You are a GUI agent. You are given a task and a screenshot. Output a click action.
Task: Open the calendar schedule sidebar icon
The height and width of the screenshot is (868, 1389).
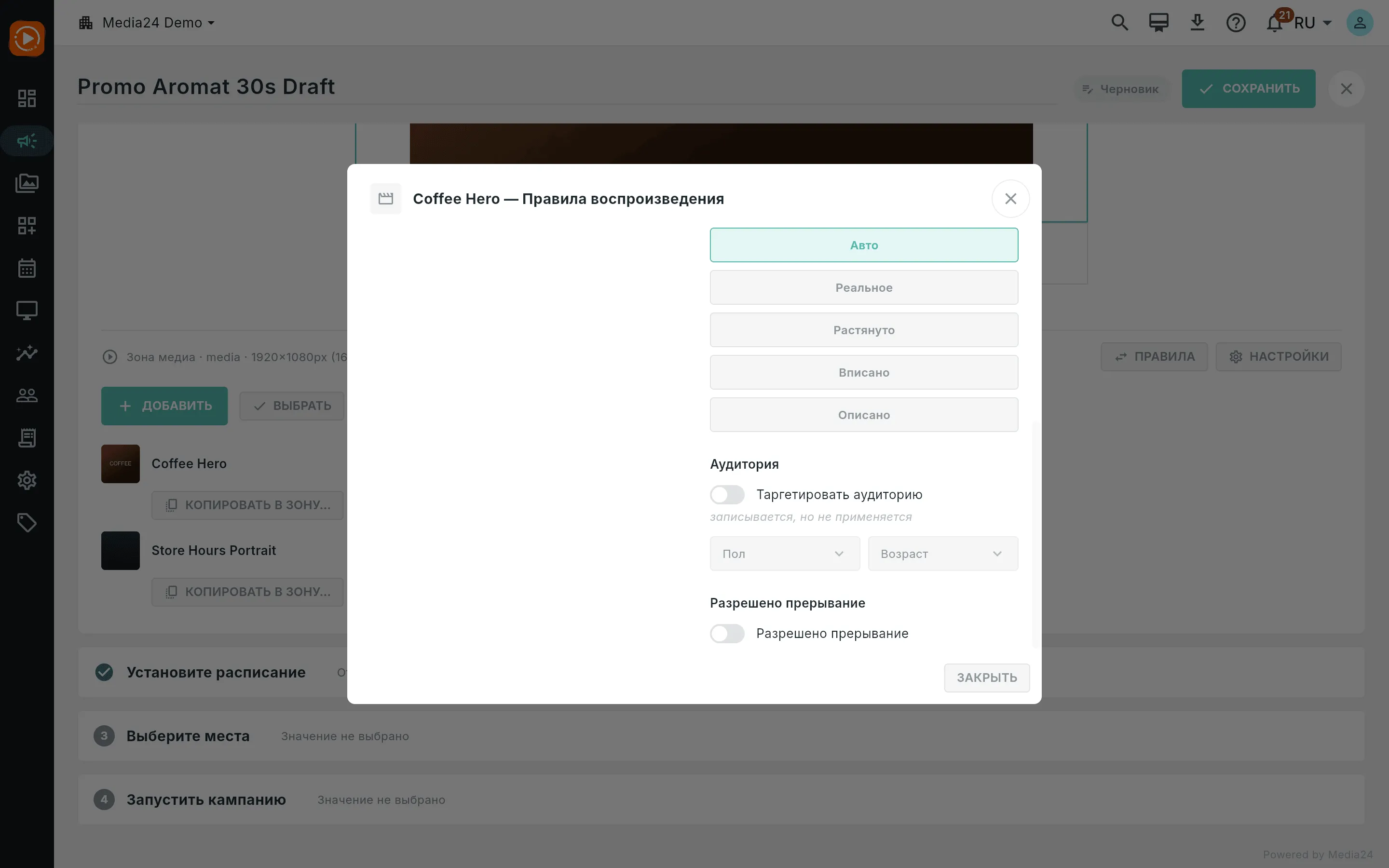27,268
